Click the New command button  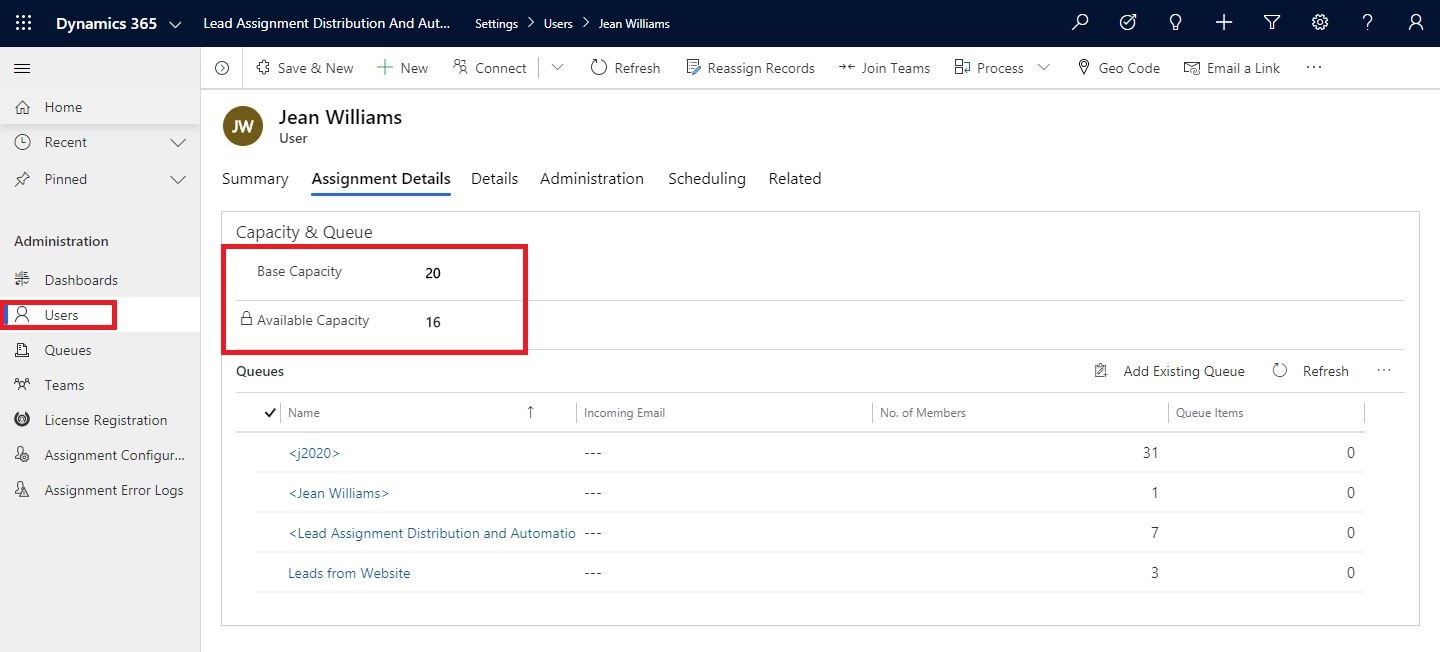pos(402,68)
